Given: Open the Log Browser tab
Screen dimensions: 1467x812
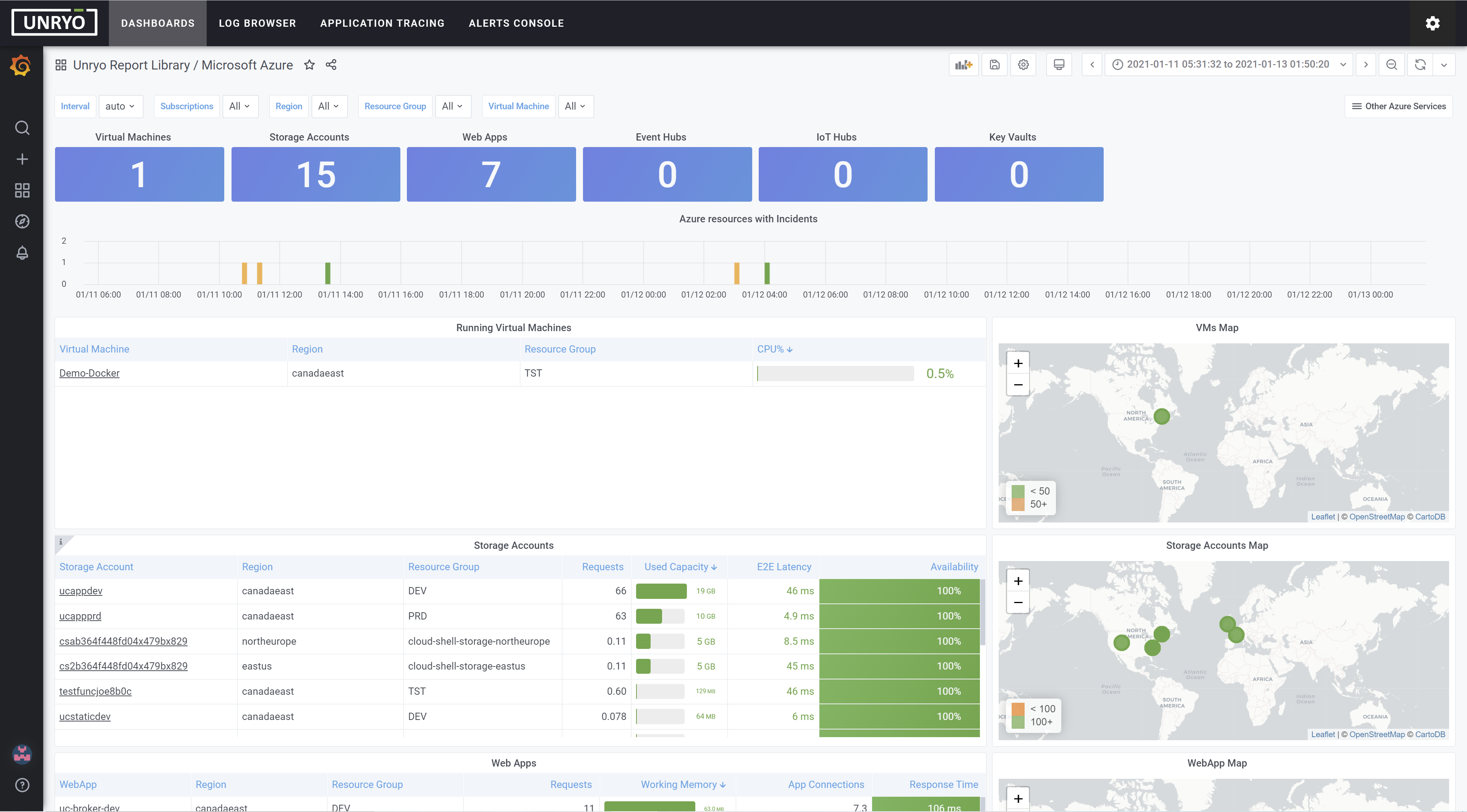Looking at the screenshot, I should tap(257, 23).
